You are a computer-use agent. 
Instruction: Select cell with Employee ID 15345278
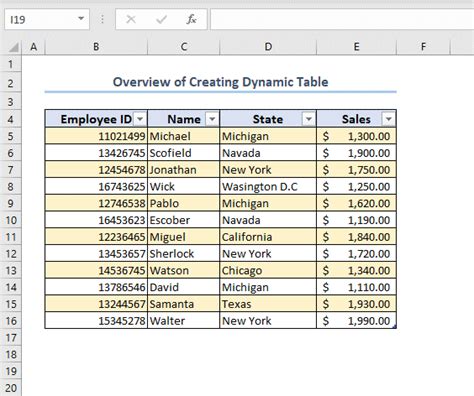click(96, 321)
